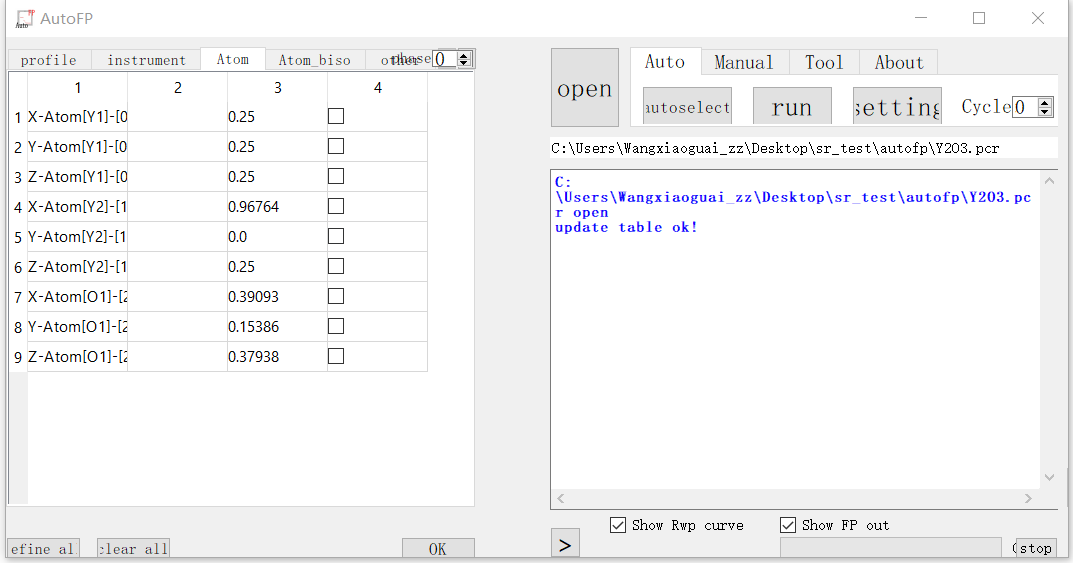Disable Show FP out checkbox
The width and height of the screenshot is (1073, 563).
click(789, 525)
